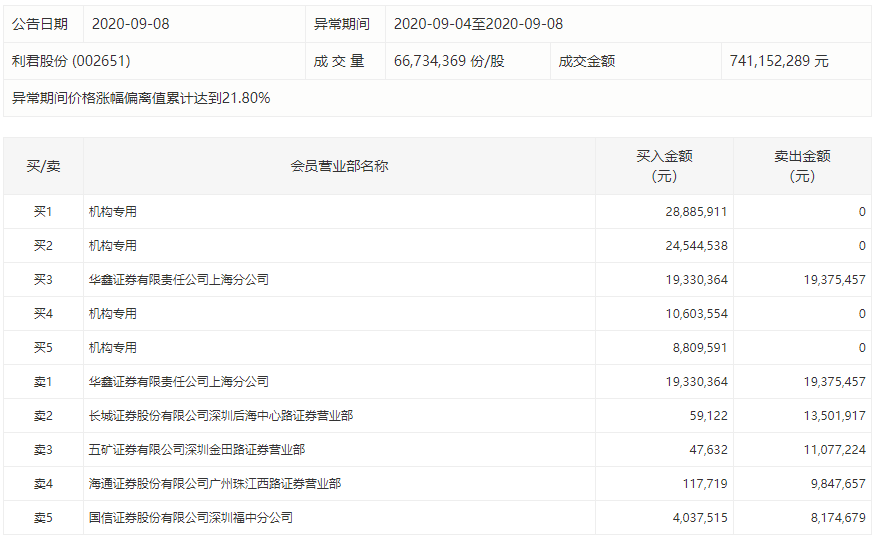
Task: Open 长城证券深圳后海中心路证券营业部 link
Action: (x=221, y=416)
